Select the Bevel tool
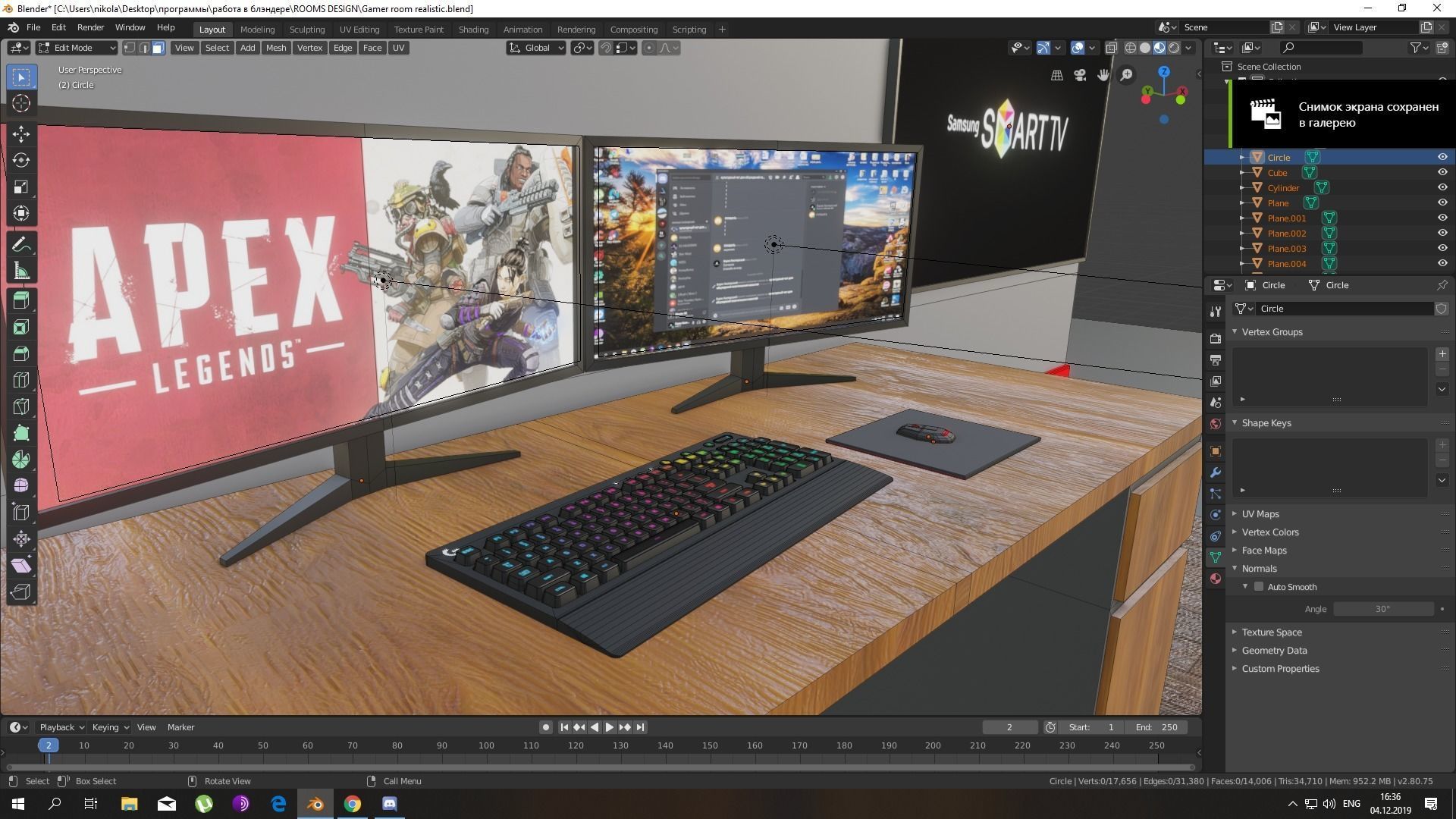 pyautogui.click(x=21, y=354)
